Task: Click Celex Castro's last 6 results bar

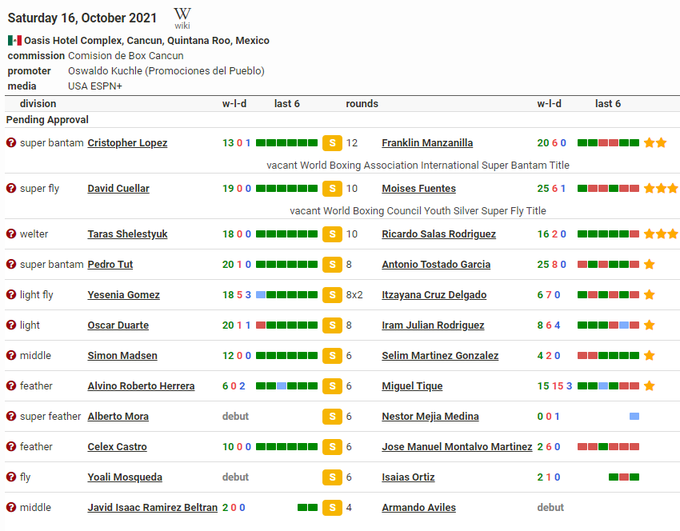Action: pos(287,447)
